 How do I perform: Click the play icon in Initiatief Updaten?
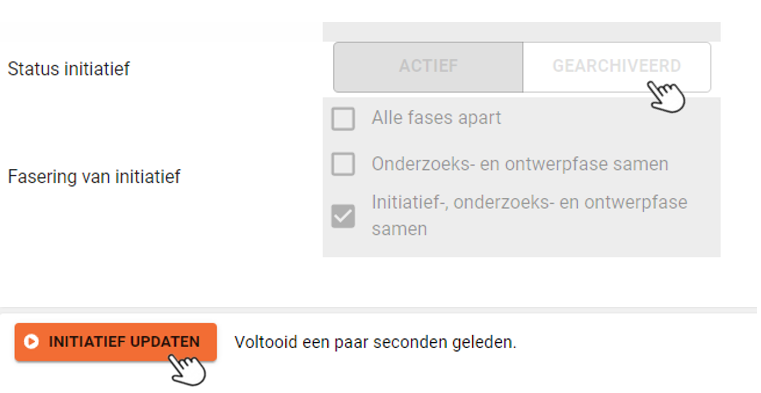[32, 342]
